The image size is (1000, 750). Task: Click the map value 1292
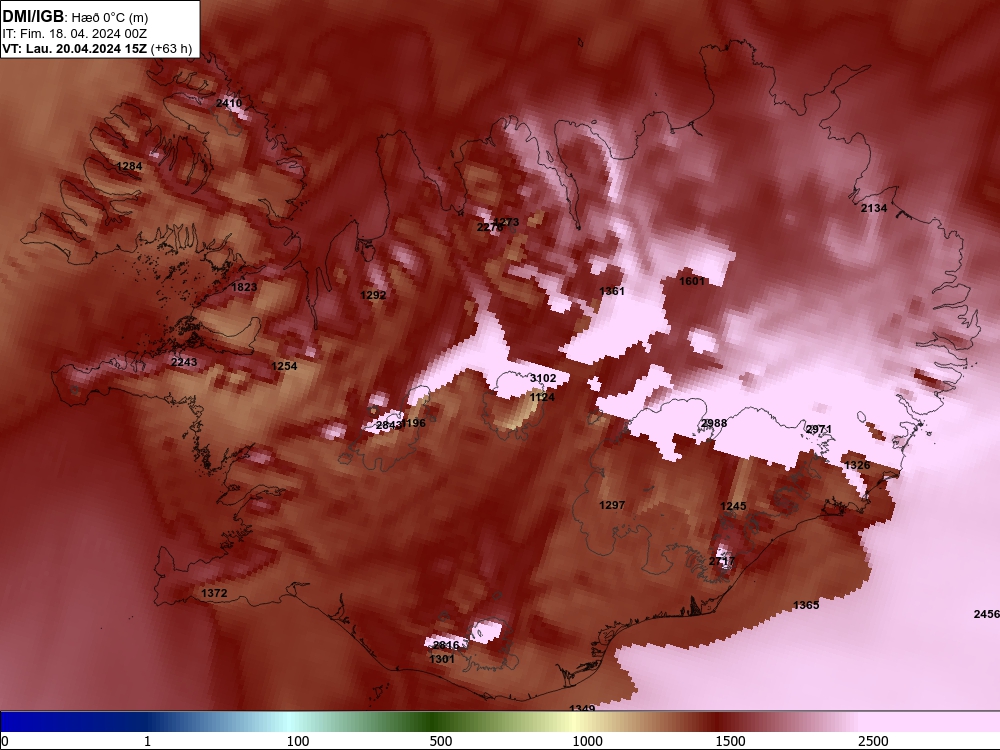[x=373, y=295]
